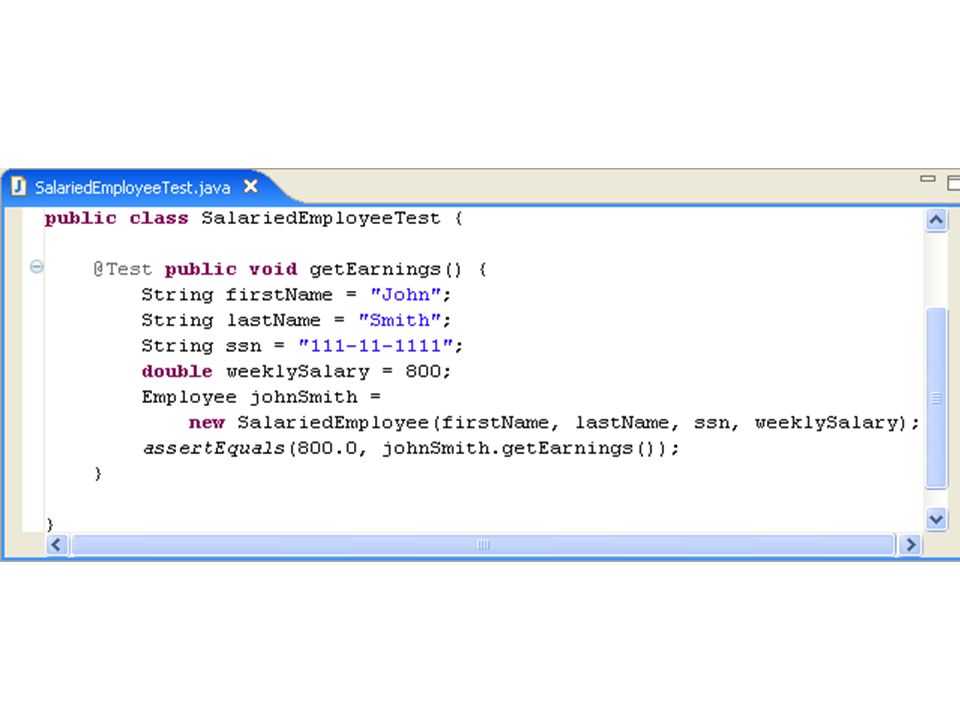Click the getEarnings() method name in its declaration

[x=385, y=269]
